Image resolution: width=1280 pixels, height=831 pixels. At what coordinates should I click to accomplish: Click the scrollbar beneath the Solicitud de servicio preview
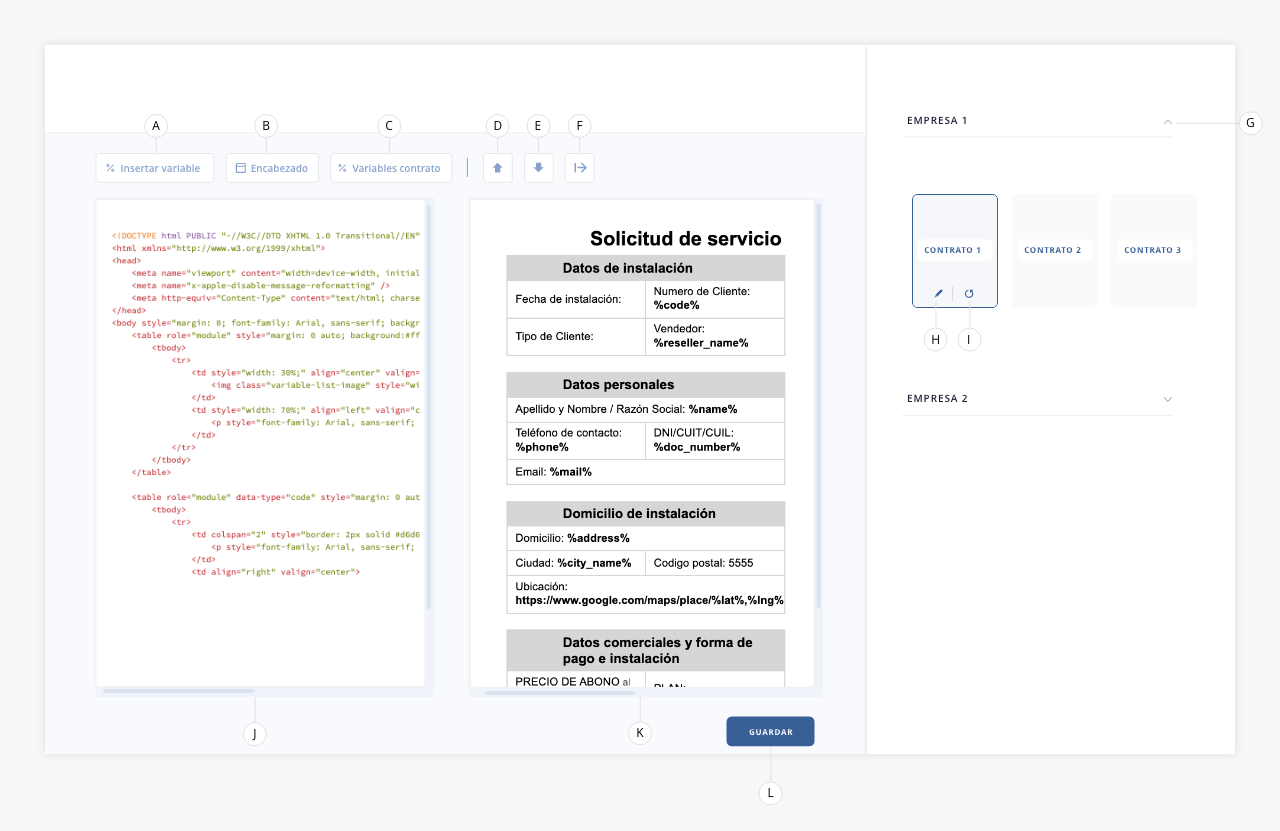pos(560,692)
